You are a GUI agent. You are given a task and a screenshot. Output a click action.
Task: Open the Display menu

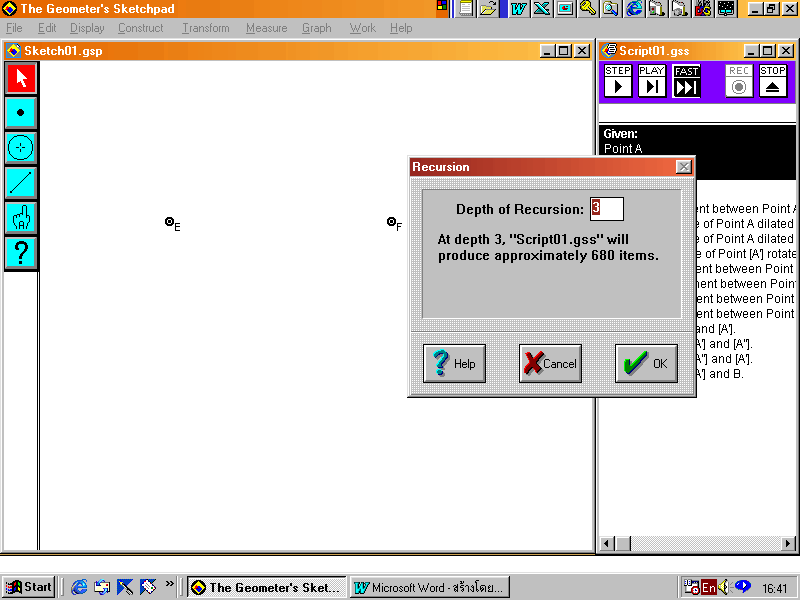(x=87, y=28)
